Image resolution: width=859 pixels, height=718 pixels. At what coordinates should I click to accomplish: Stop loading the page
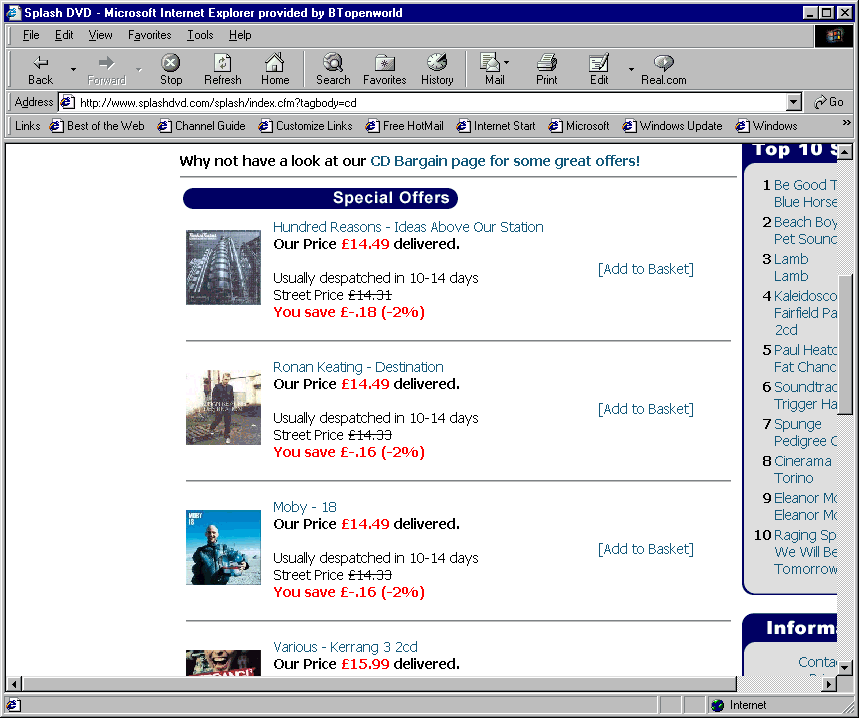click(x=171, y=70)
